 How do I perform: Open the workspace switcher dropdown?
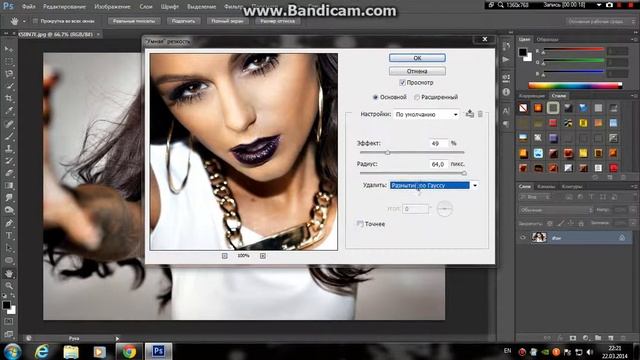click(600, 21)
